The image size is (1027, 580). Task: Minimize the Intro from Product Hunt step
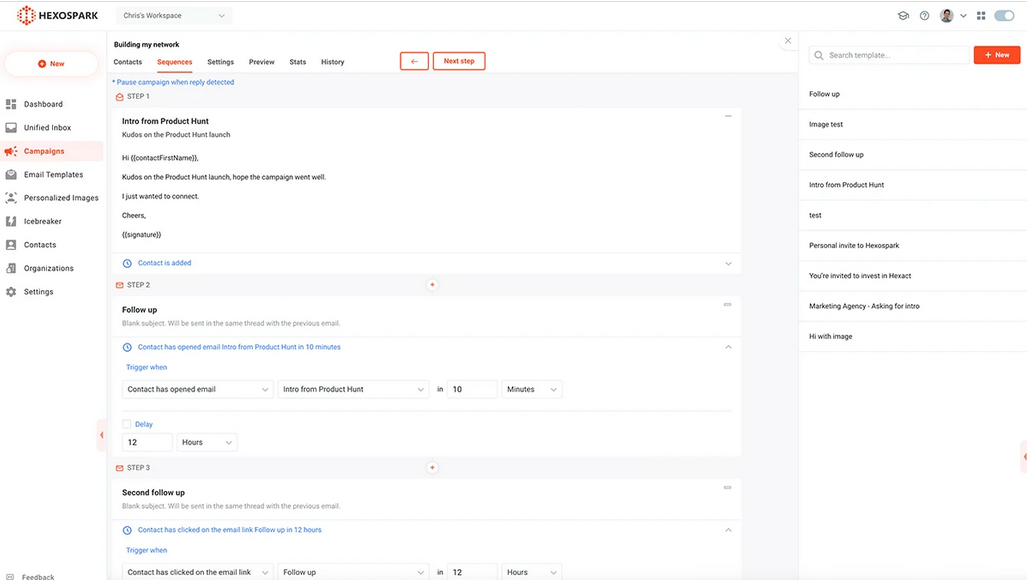coord(728,116)
